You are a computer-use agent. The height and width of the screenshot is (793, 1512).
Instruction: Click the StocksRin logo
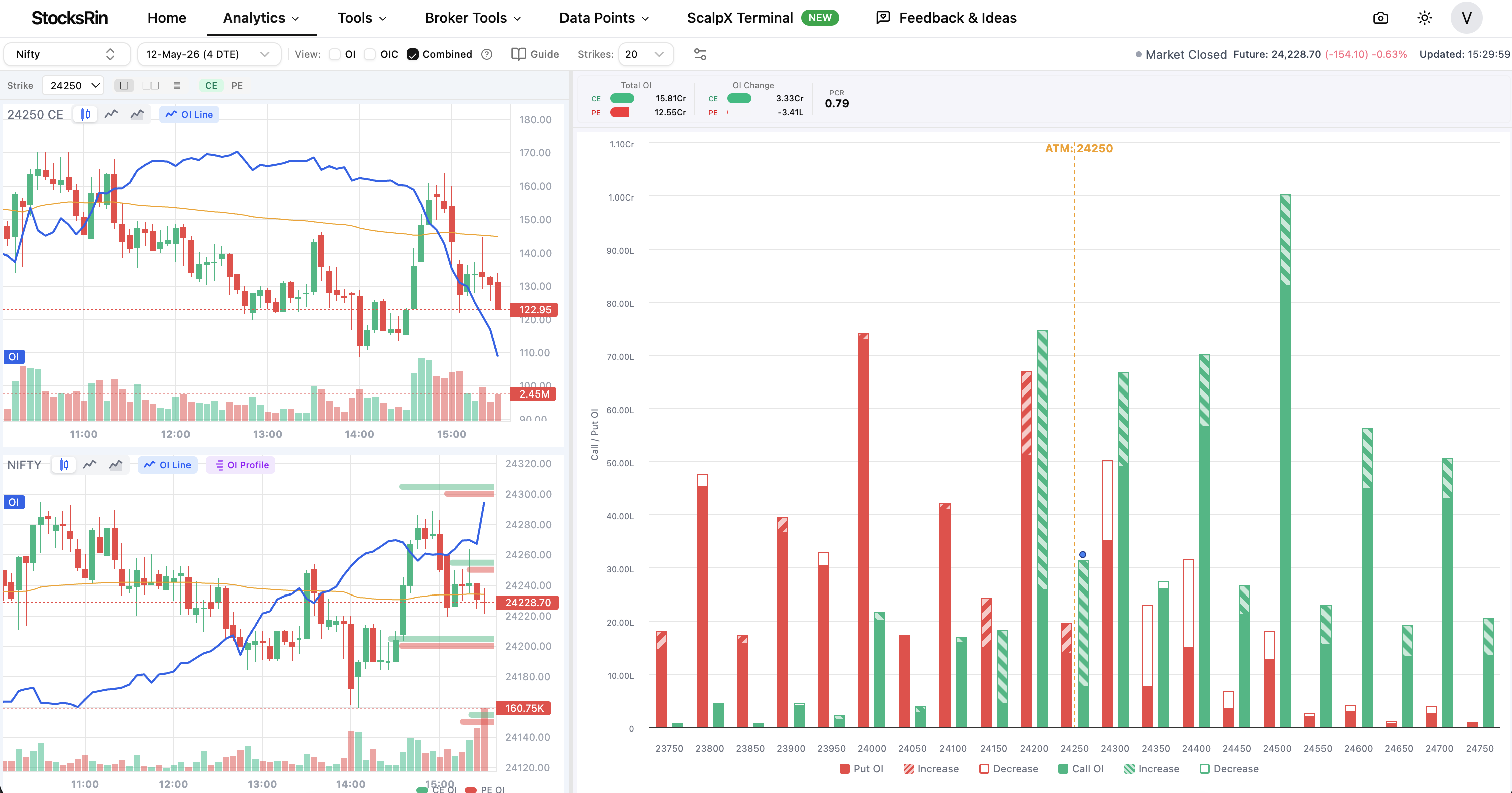[69, 18]
